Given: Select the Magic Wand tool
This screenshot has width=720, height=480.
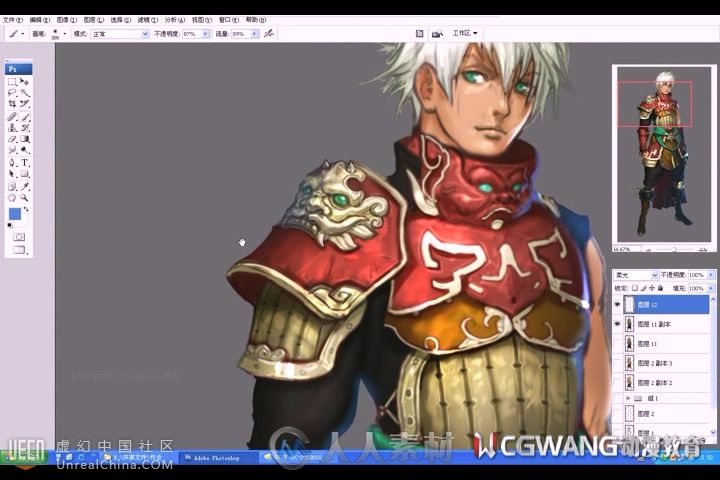Looking at the screenshot, I should [25, 93].
